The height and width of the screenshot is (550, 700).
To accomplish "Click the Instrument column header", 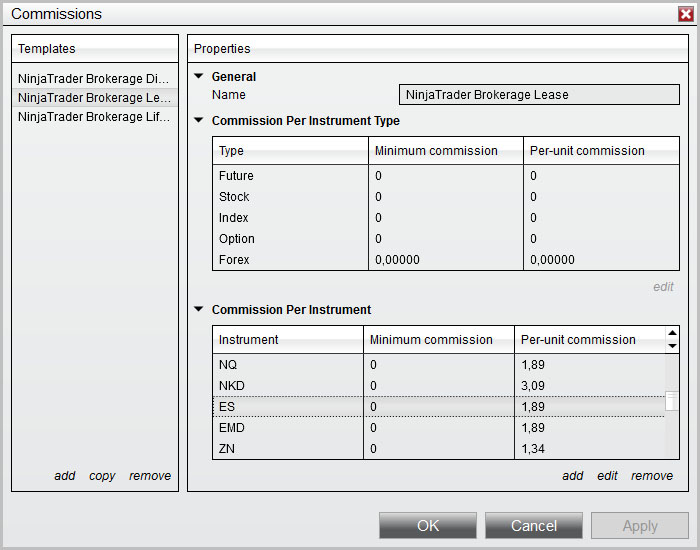I will (288, 339).
